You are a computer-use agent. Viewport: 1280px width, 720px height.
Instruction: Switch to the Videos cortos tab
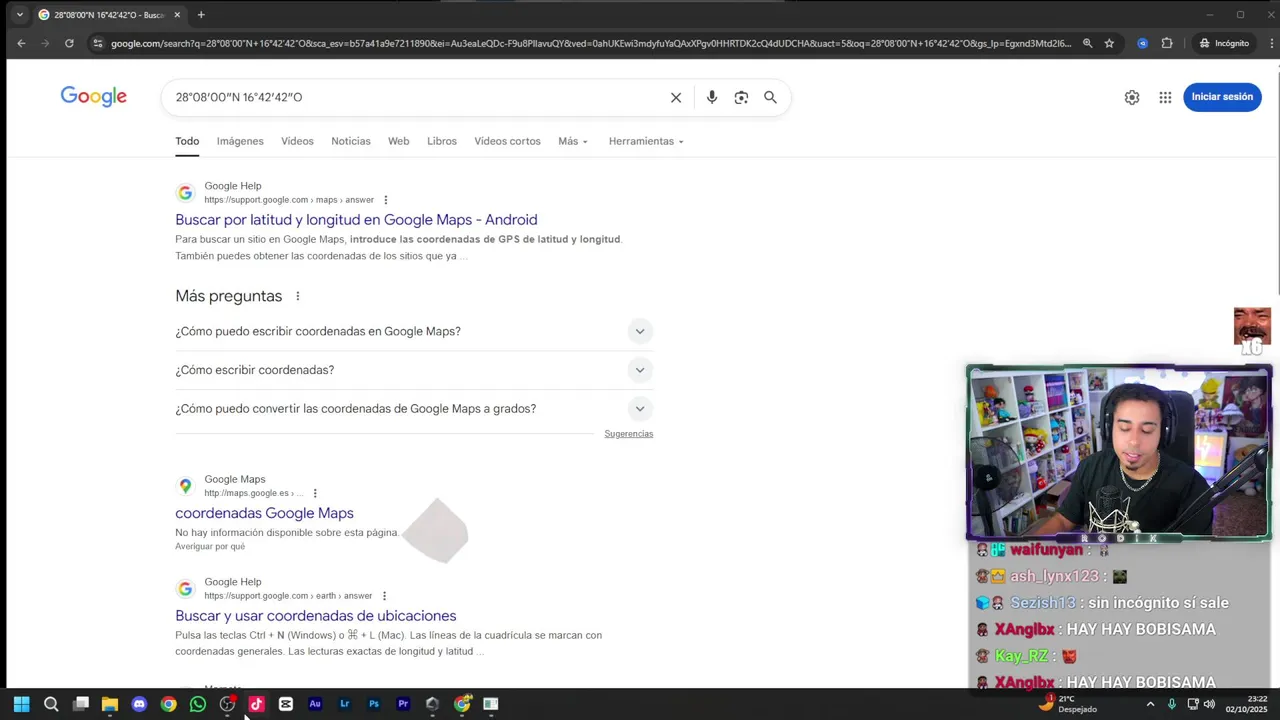click(507, 141)
